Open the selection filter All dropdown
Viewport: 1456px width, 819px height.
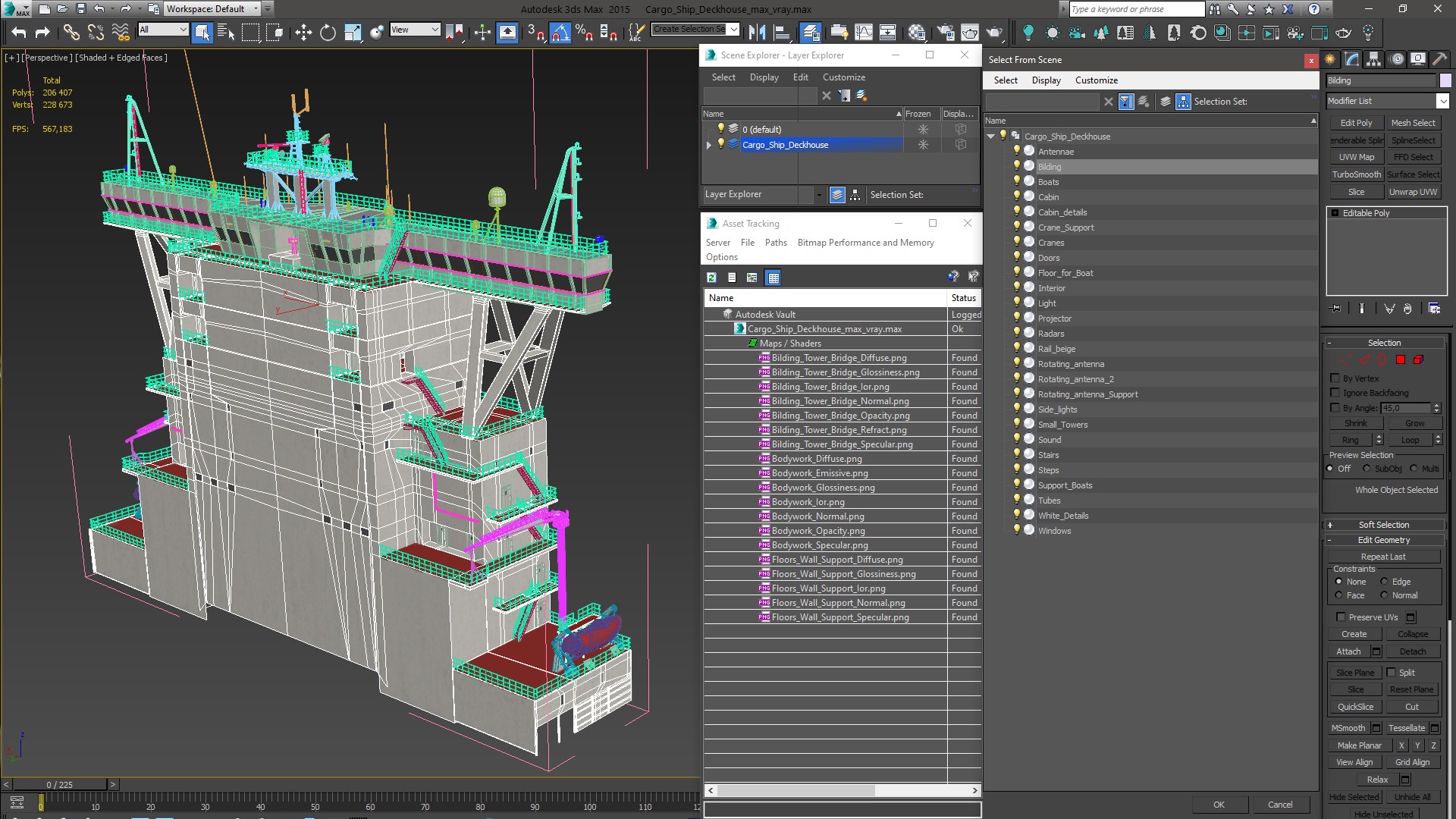[163, 30]
